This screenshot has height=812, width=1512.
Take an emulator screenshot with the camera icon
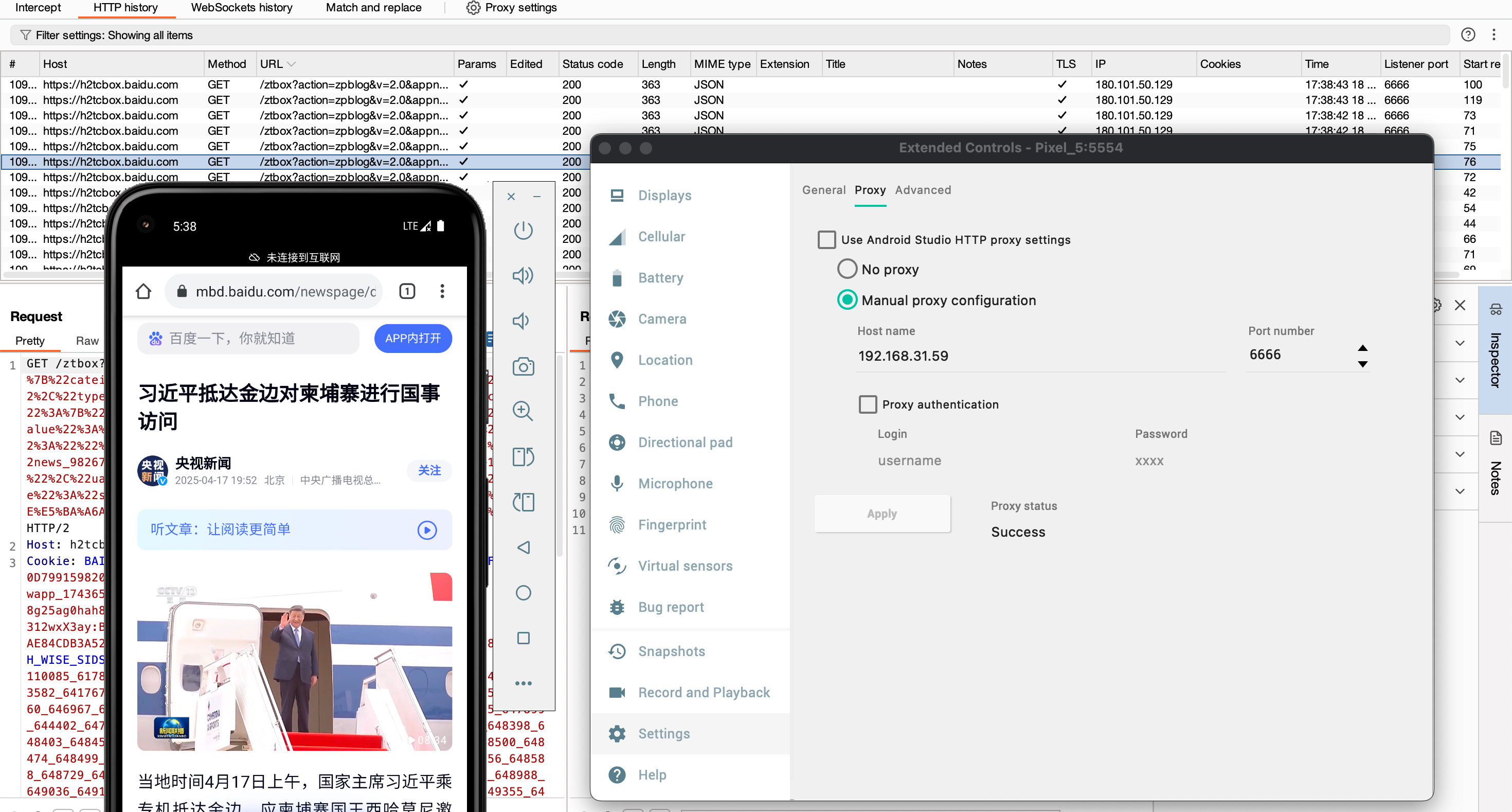tap(523, 366)
